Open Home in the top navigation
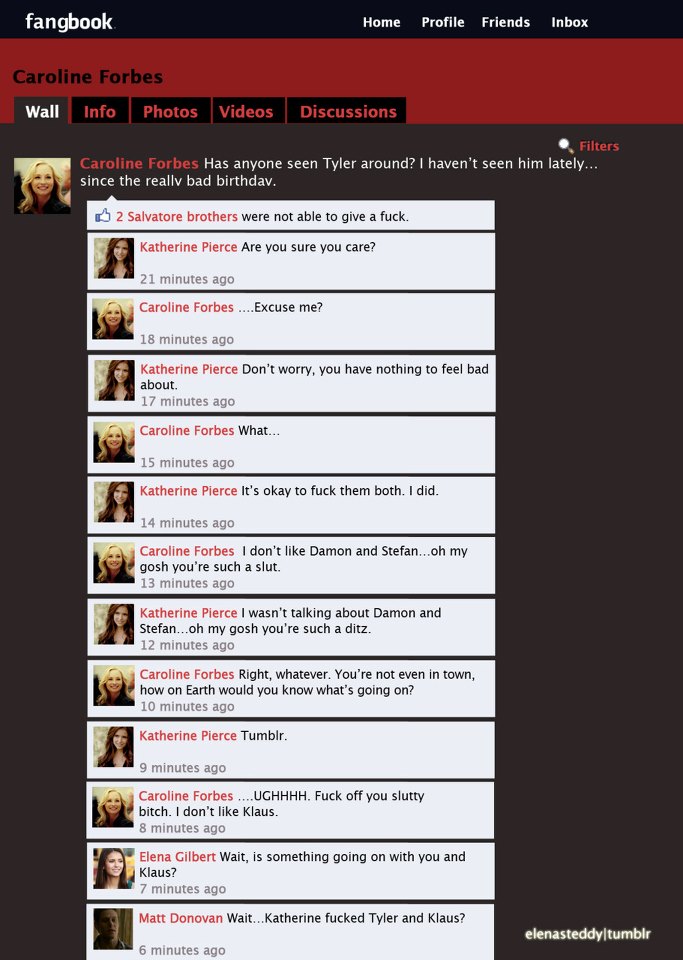 point(381,22)
